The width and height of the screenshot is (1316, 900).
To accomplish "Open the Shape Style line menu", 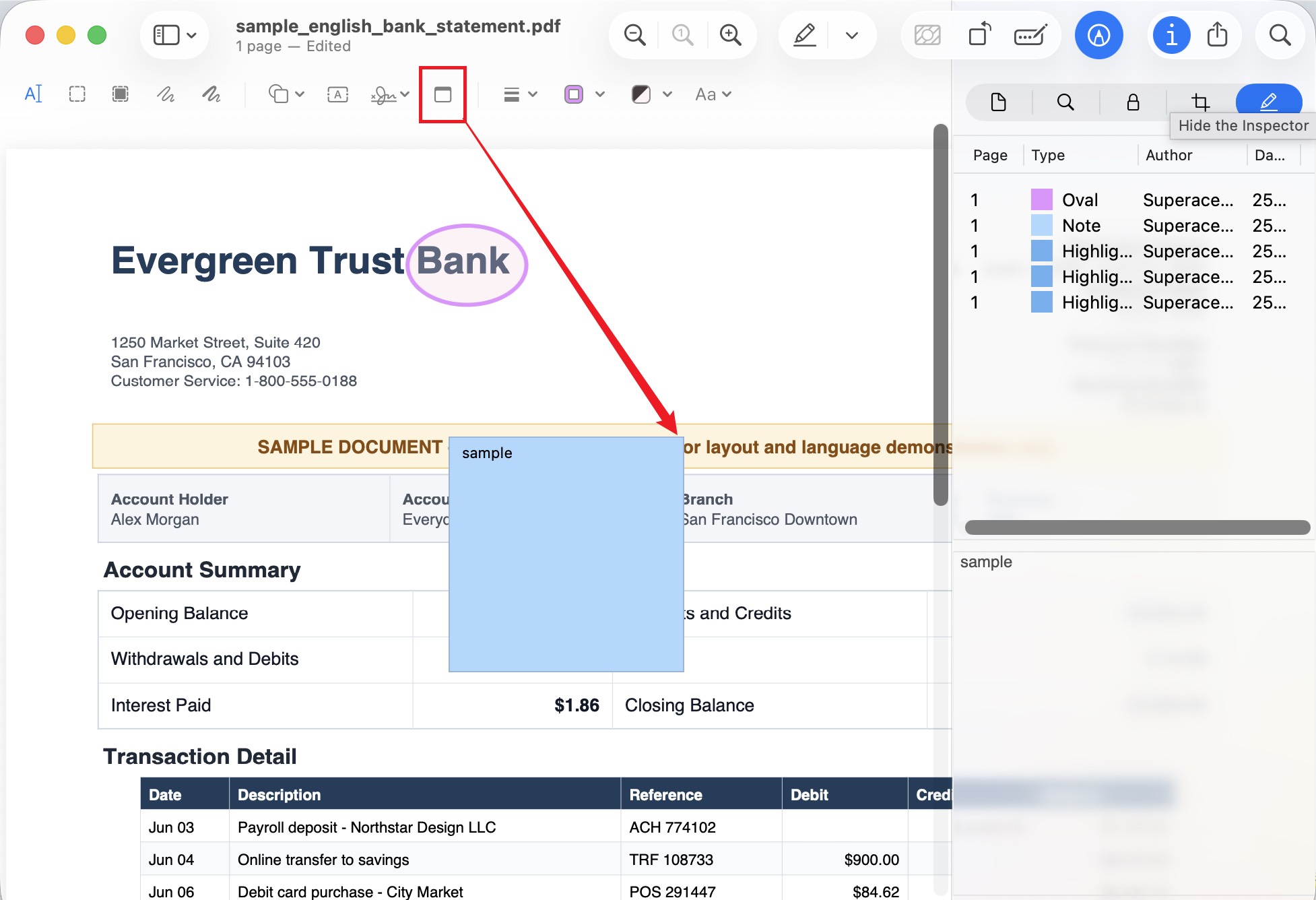I will click(x=520, y=94).
